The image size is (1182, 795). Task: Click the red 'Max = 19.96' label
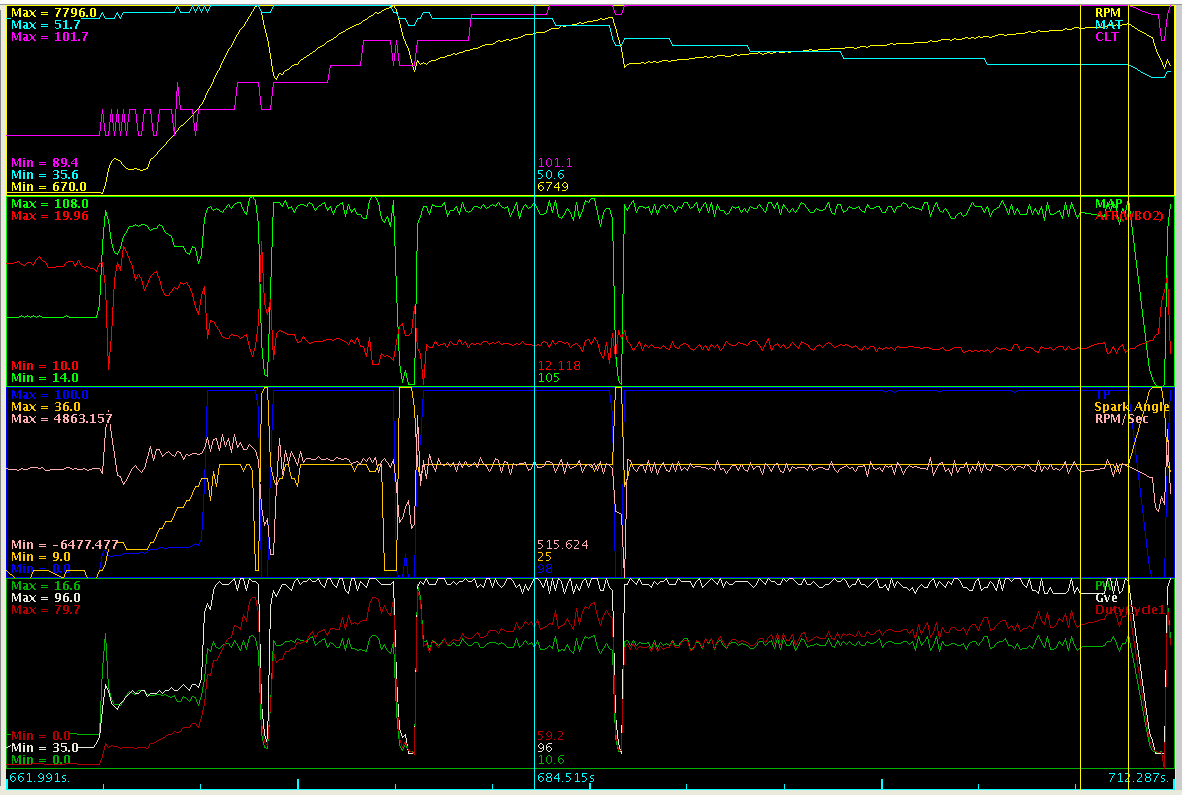[49, 216]
